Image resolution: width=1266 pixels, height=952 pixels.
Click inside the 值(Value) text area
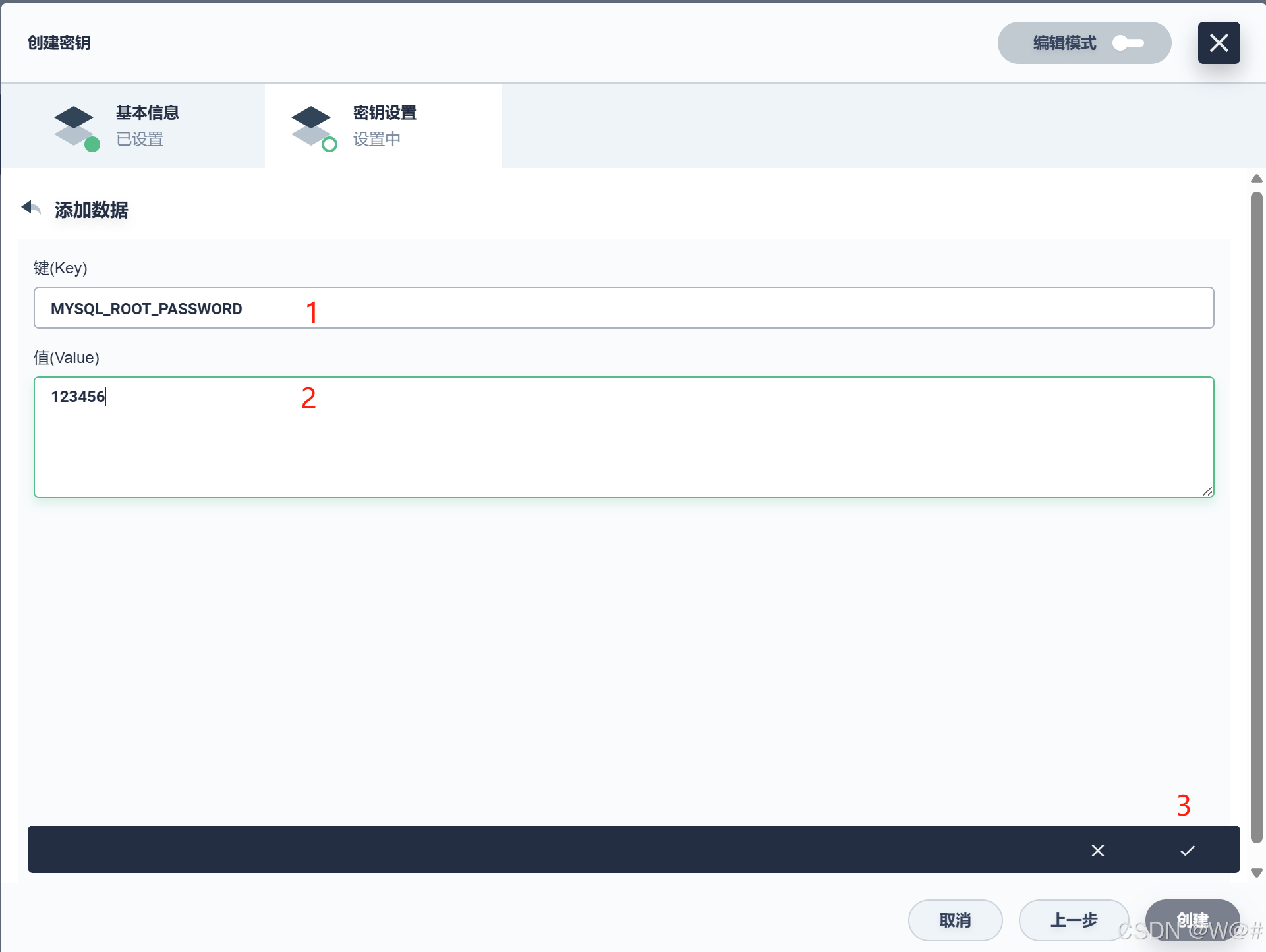[623, 437]
